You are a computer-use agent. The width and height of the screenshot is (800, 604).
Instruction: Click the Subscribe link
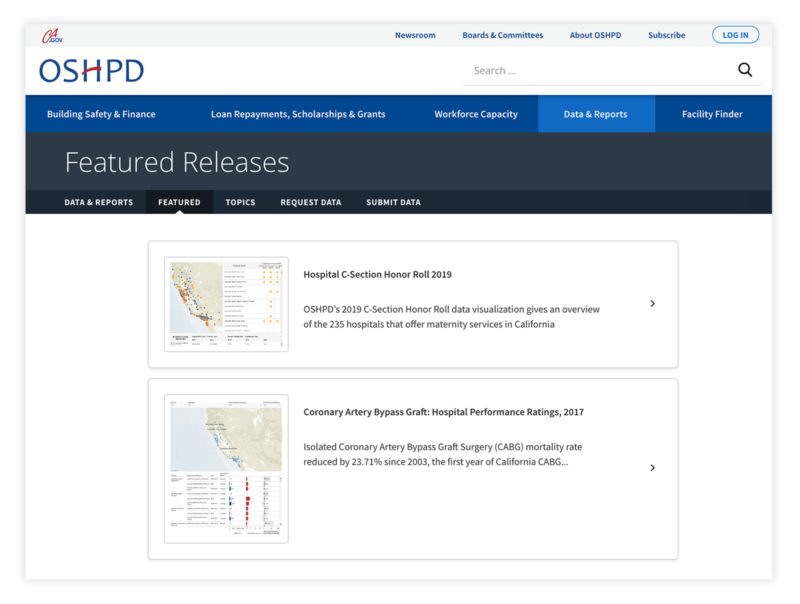[666, 35]
